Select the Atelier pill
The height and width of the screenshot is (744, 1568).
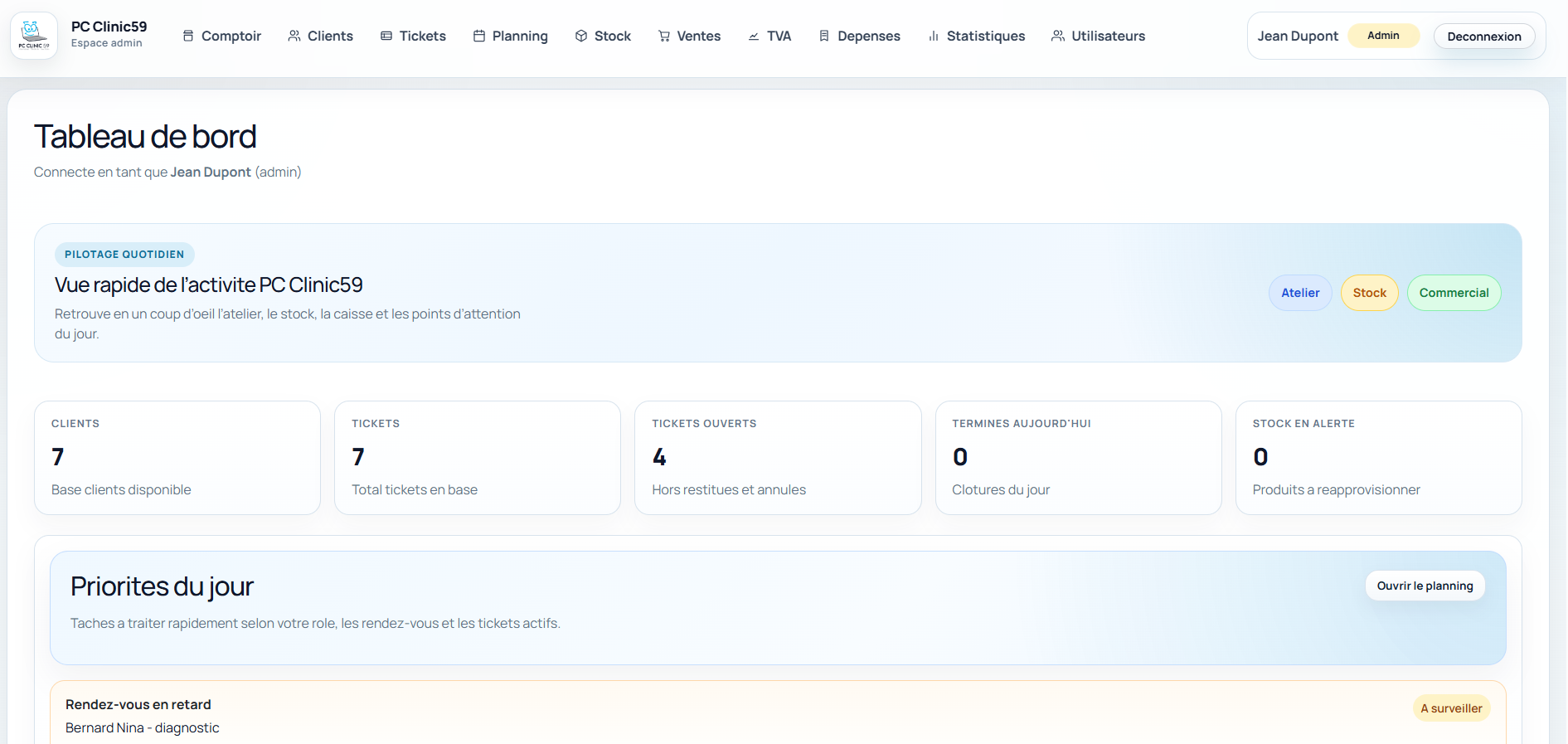point(1300,293)
